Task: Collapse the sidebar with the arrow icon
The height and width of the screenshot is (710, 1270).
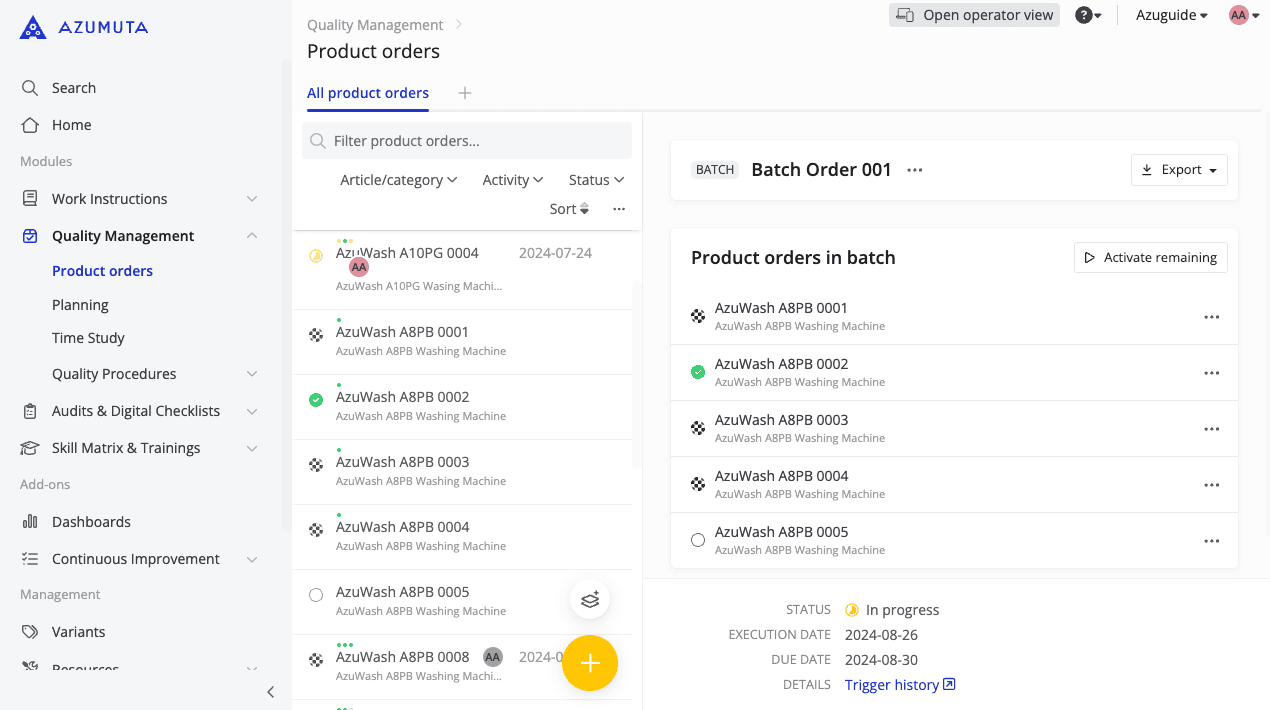Action: click(270, 692)
